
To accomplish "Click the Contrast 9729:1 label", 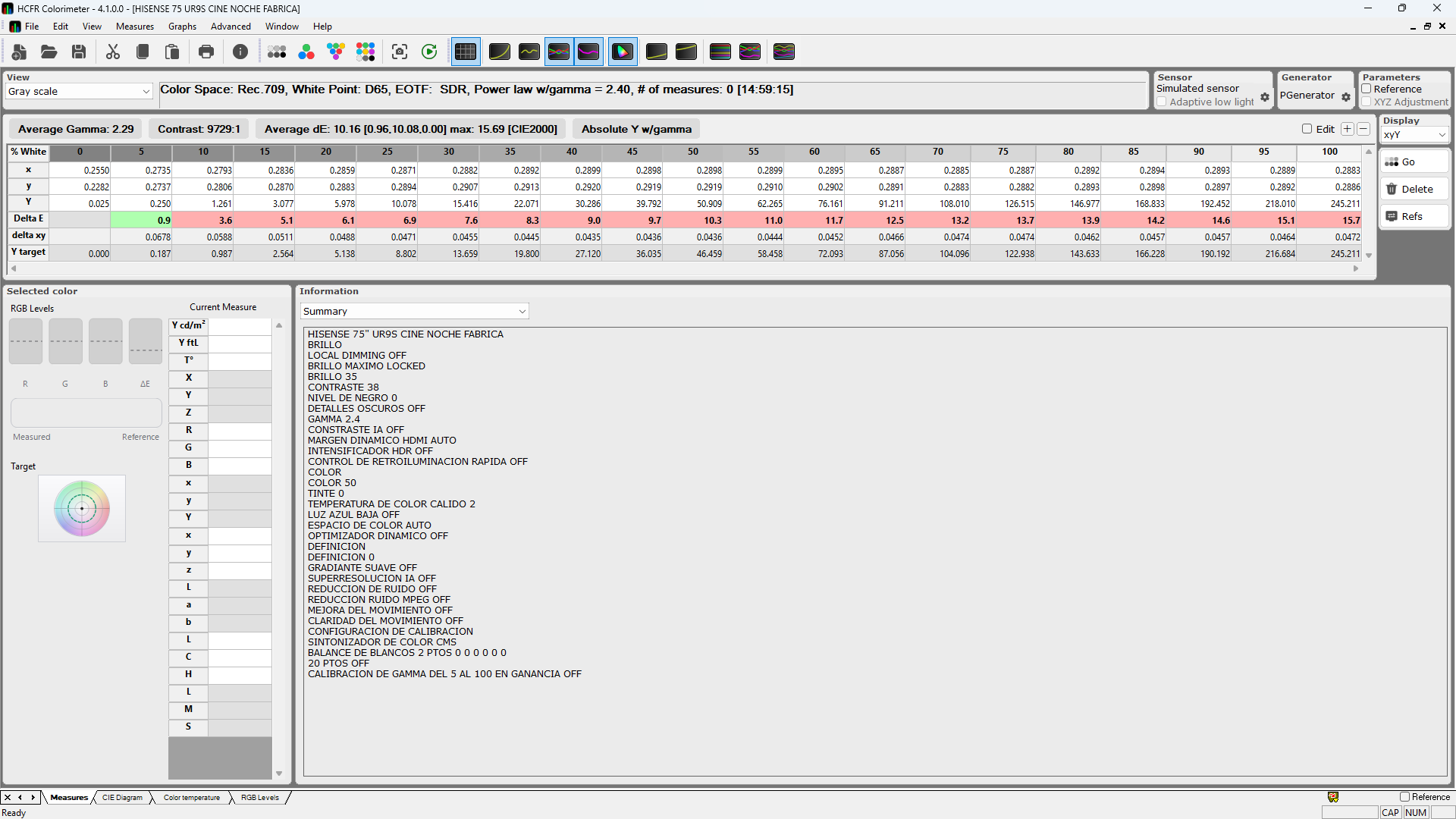I will (x=199, y=129).
